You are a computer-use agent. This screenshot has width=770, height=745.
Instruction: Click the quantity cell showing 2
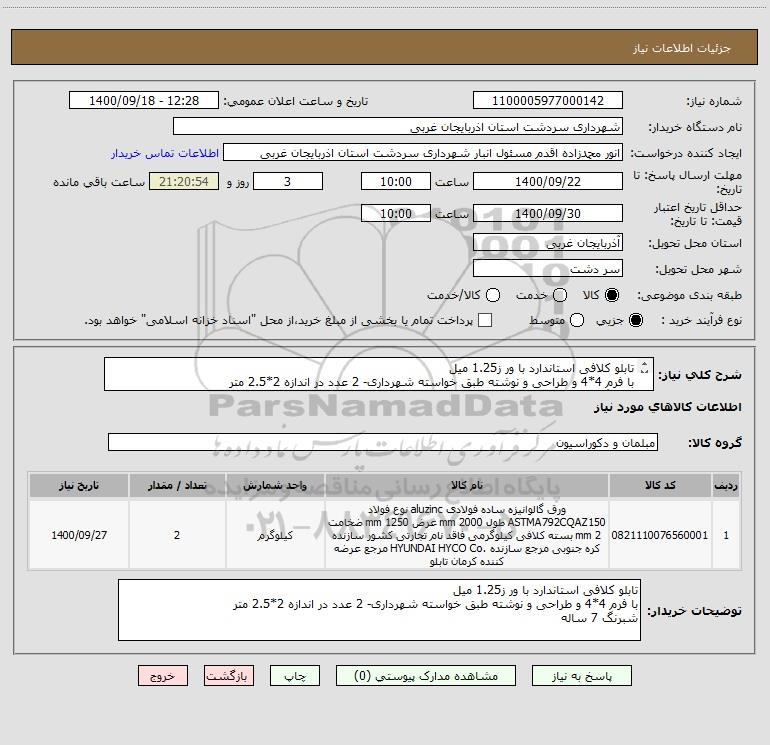(177, 535)
